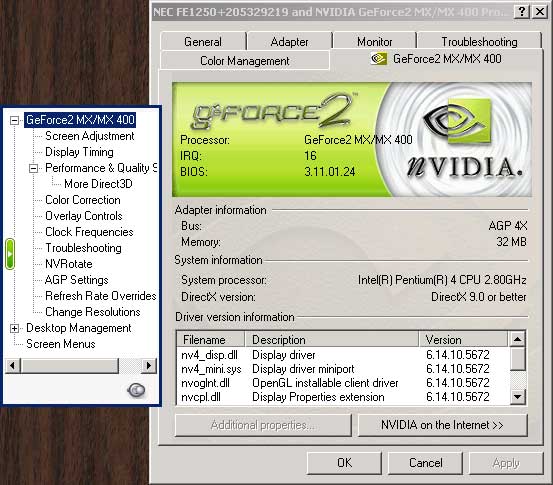Viewport: 553px width, 485px height.
Task: Open the General tab
Action: pos(203,42)
